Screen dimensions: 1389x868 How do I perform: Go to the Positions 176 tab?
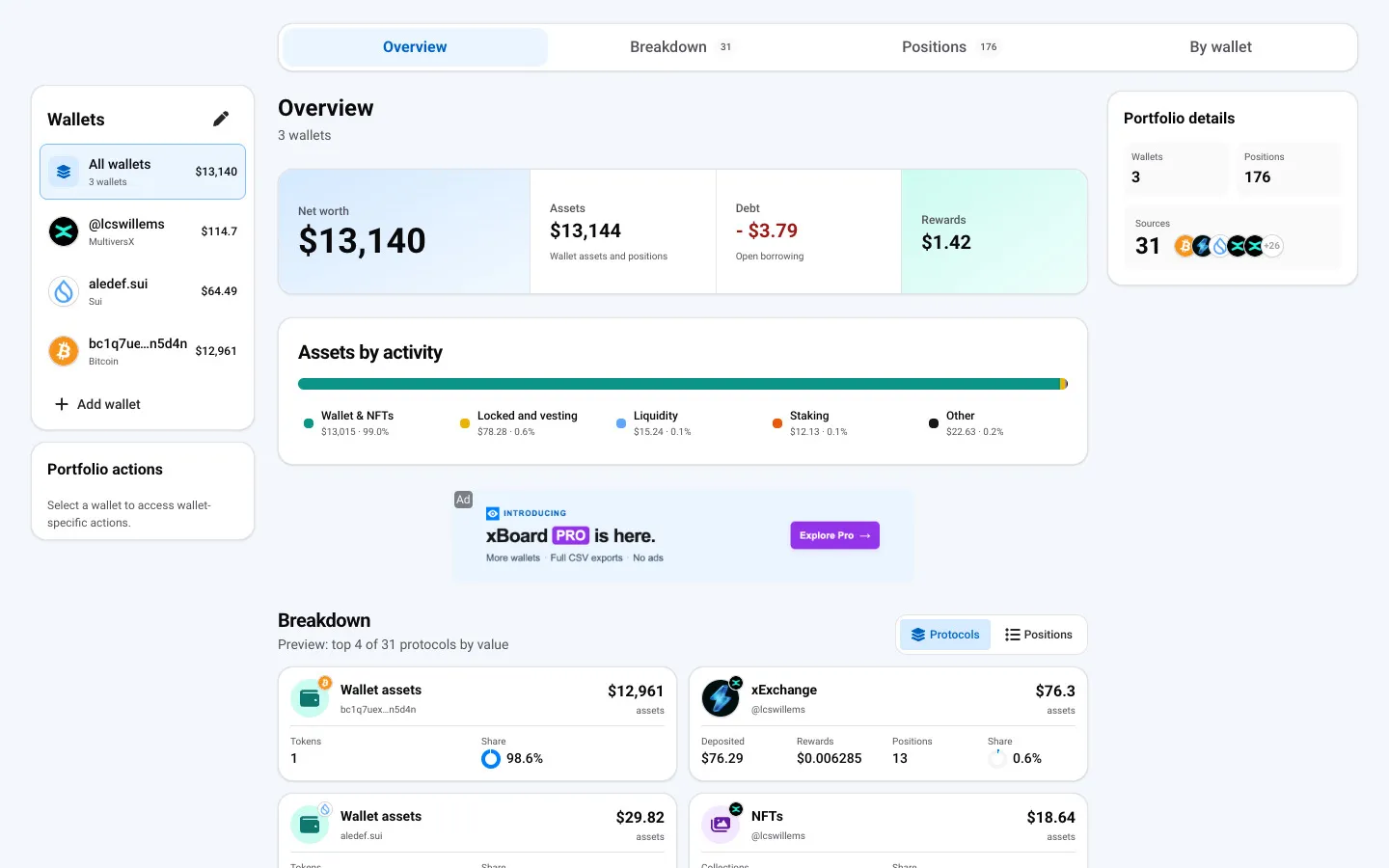tap(950, 47)
